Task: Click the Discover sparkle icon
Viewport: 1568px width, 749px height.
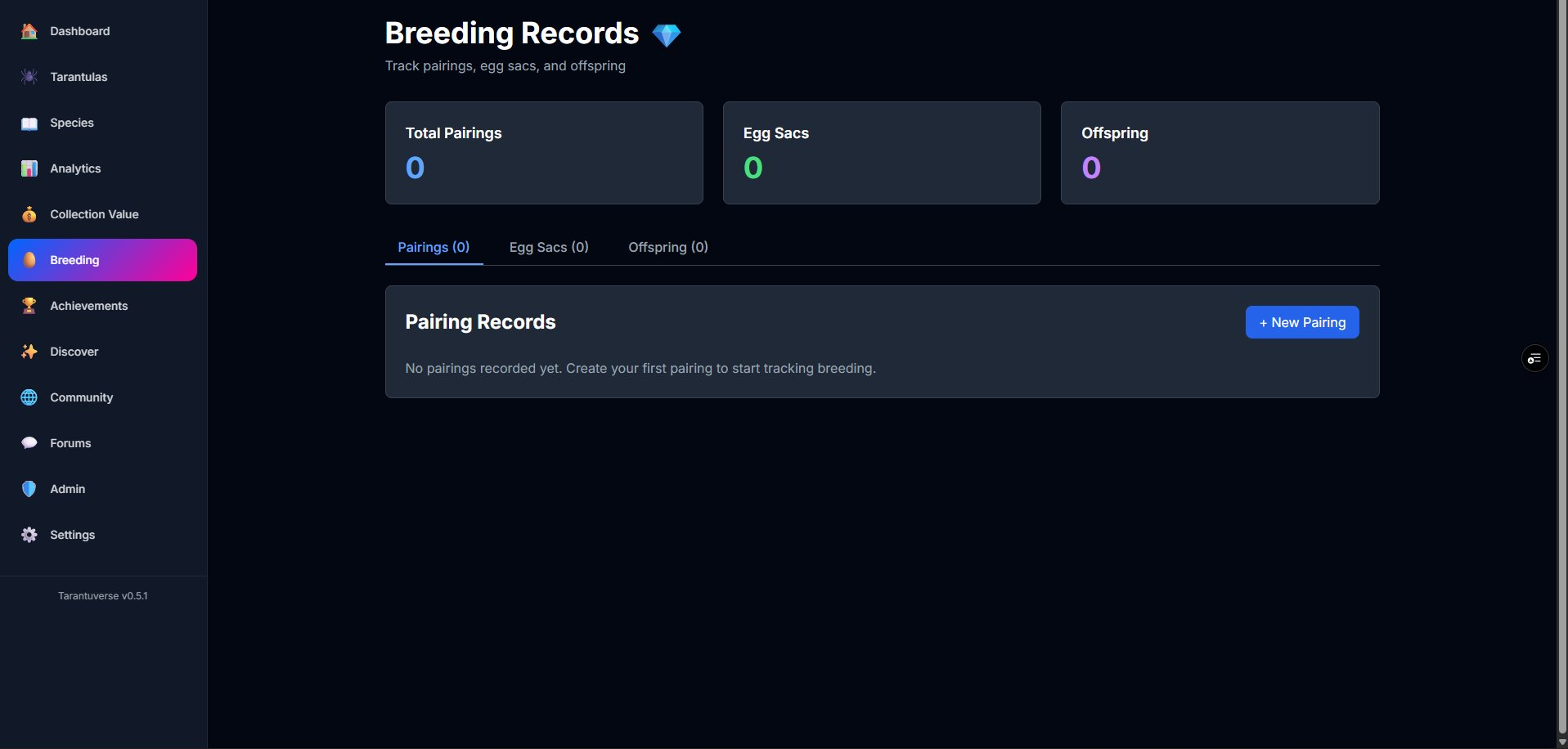Action: click(x=29, y=352)
